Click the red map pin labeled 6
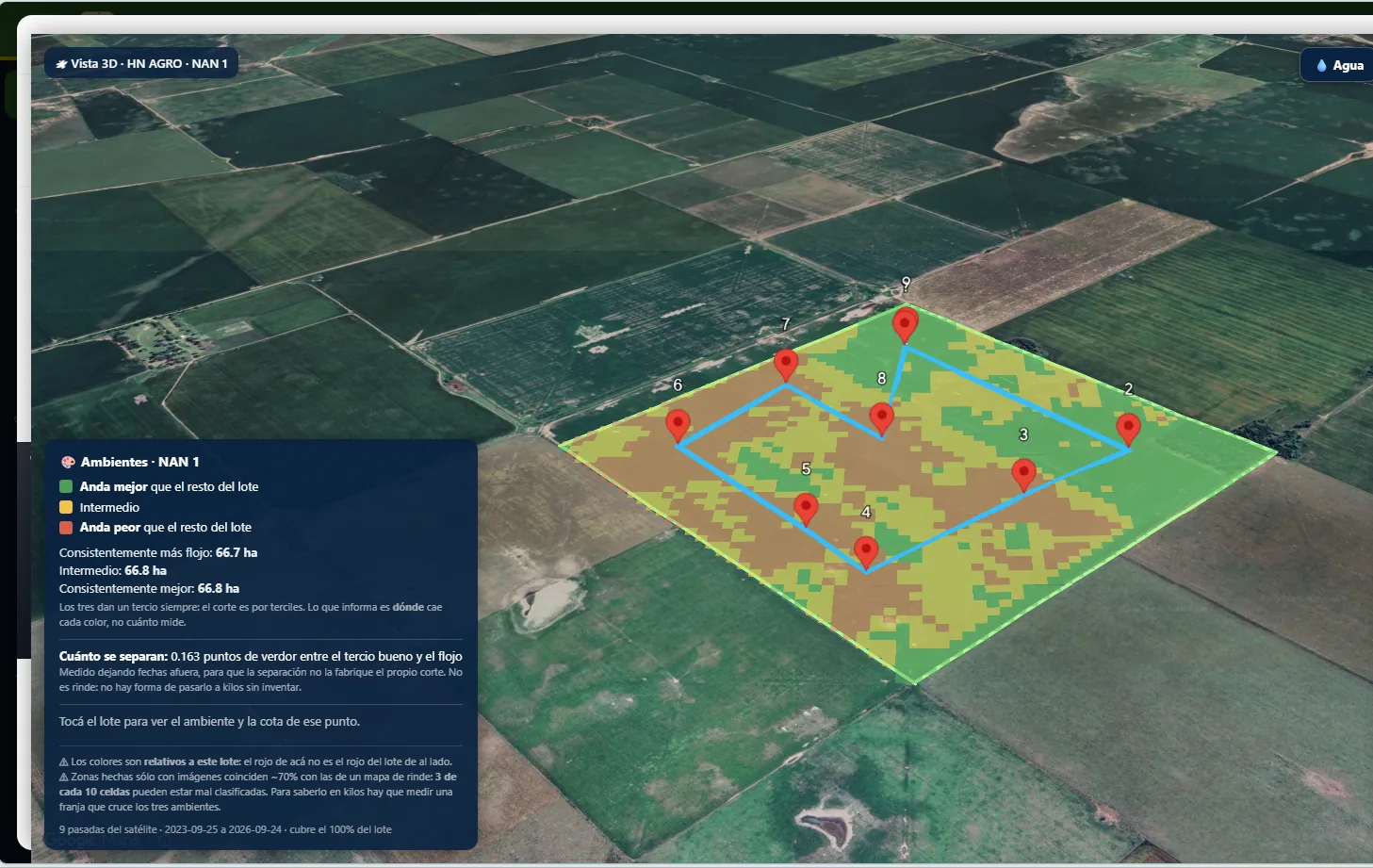 [678, 425]
